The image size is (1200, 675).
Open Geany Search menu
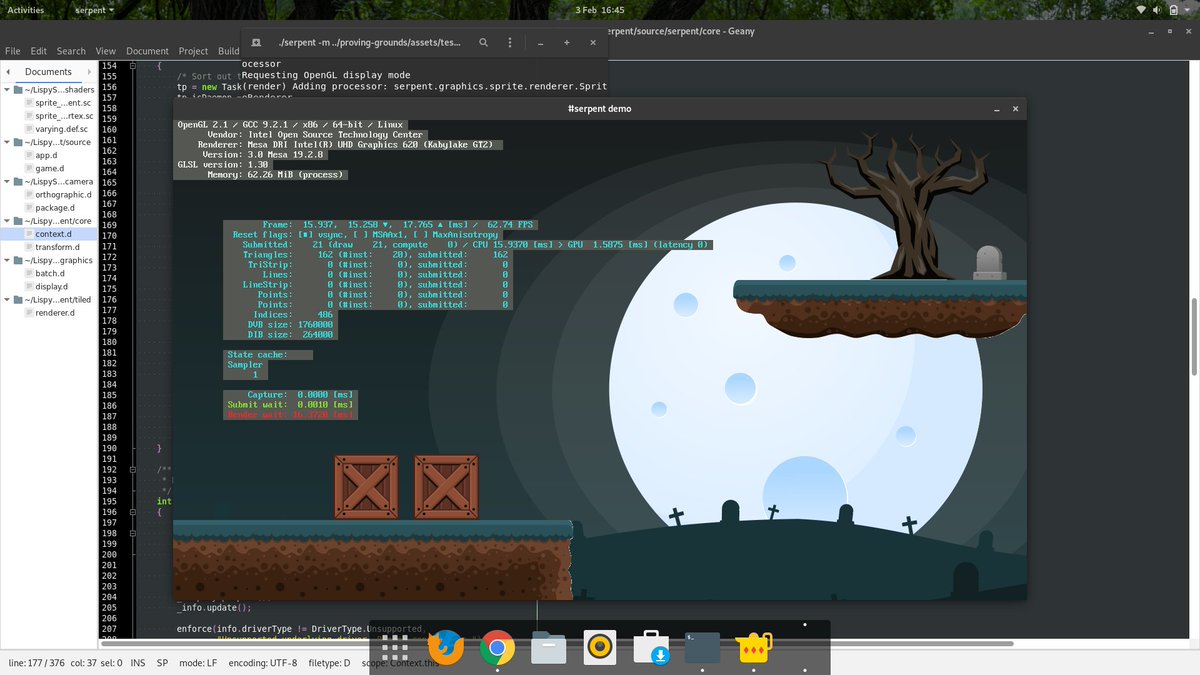(x=71, y=51)
